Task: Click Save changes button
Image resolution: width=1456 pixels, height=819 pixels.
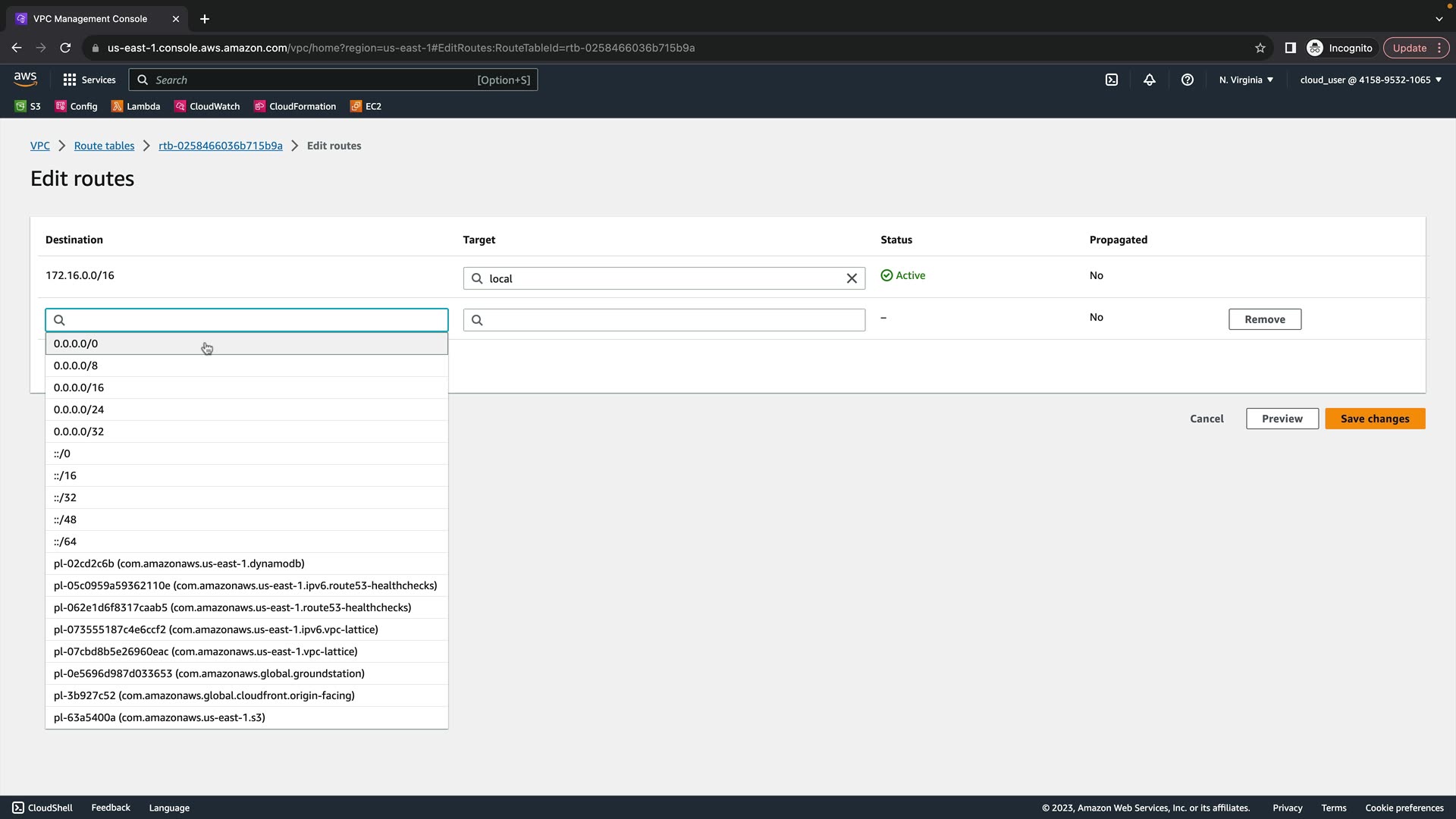Action: click(x=1374, y=419)
